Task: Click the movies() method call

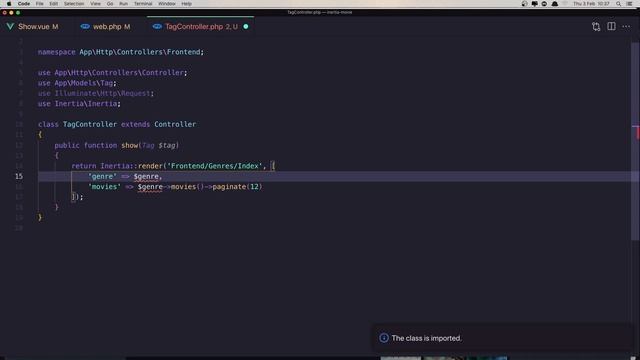Action: tap(187, 187)
